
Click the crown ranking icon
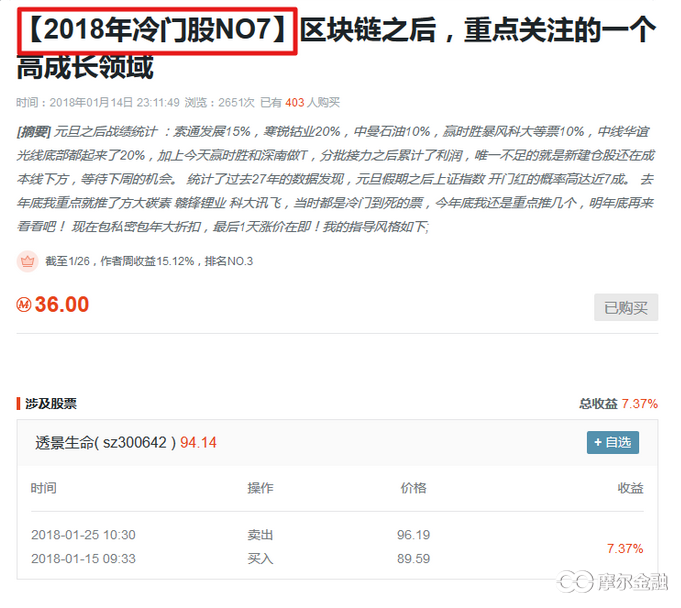[x=27, y=261]
